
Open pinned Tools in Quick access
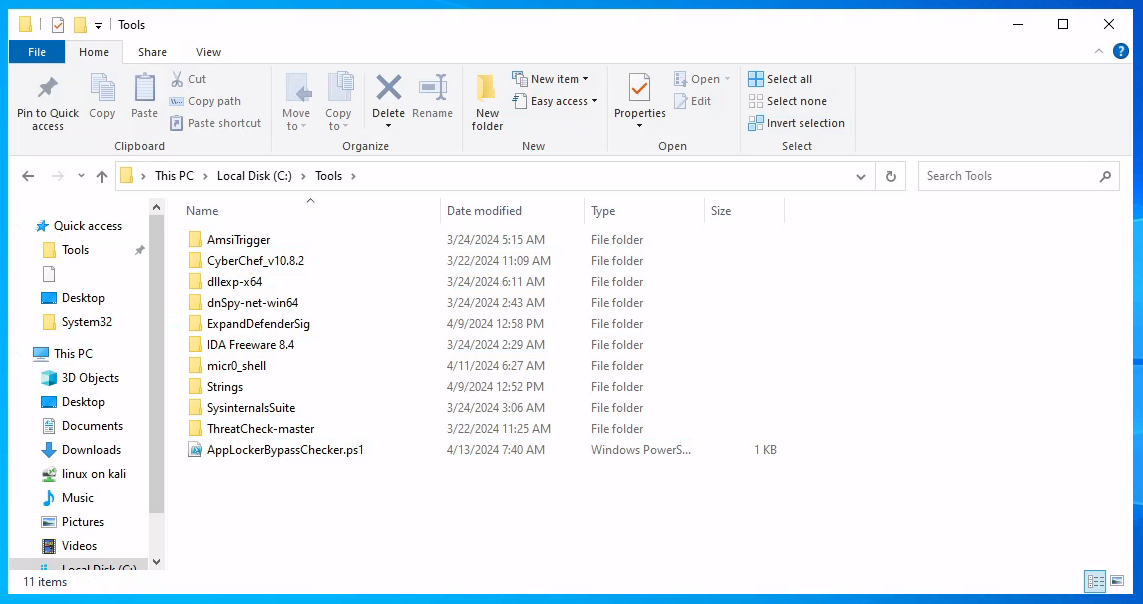[75, 250]
